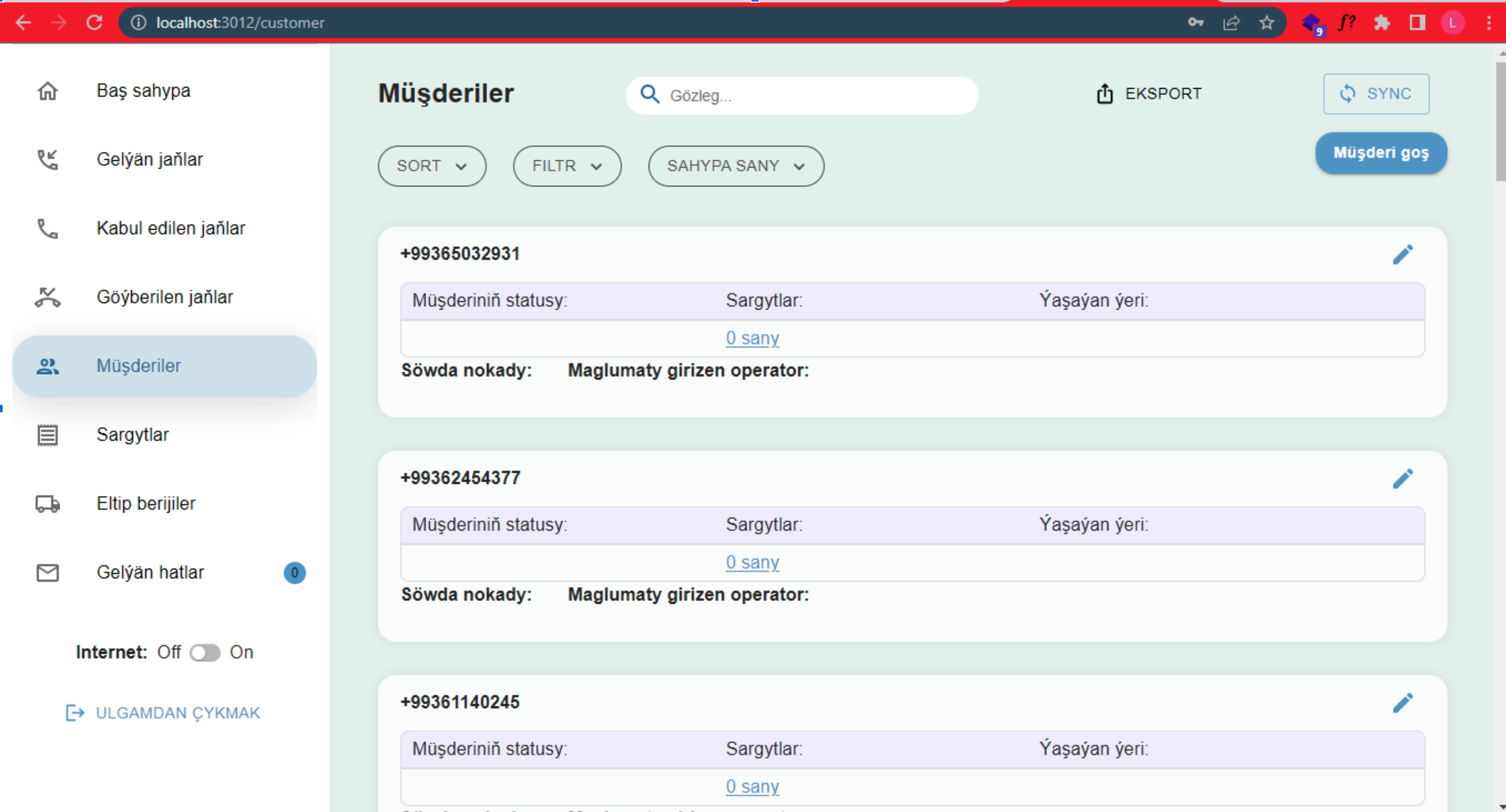The width and height of the screenshot is (1506, 812).
Task: Toggle the Internet Off/On switch
Action: 205,652
